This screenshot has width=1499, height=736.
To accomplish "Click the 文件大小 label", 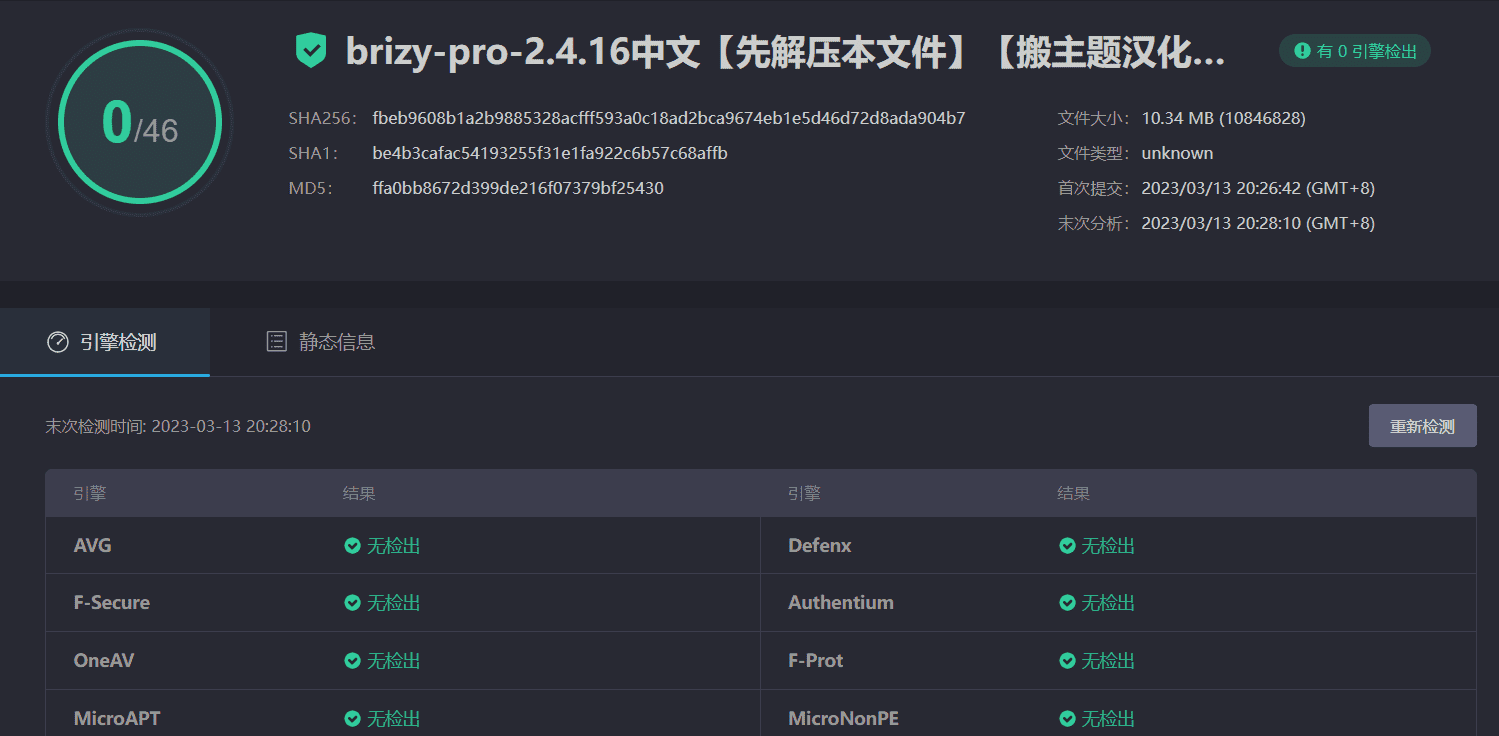I will point(1094,118).
